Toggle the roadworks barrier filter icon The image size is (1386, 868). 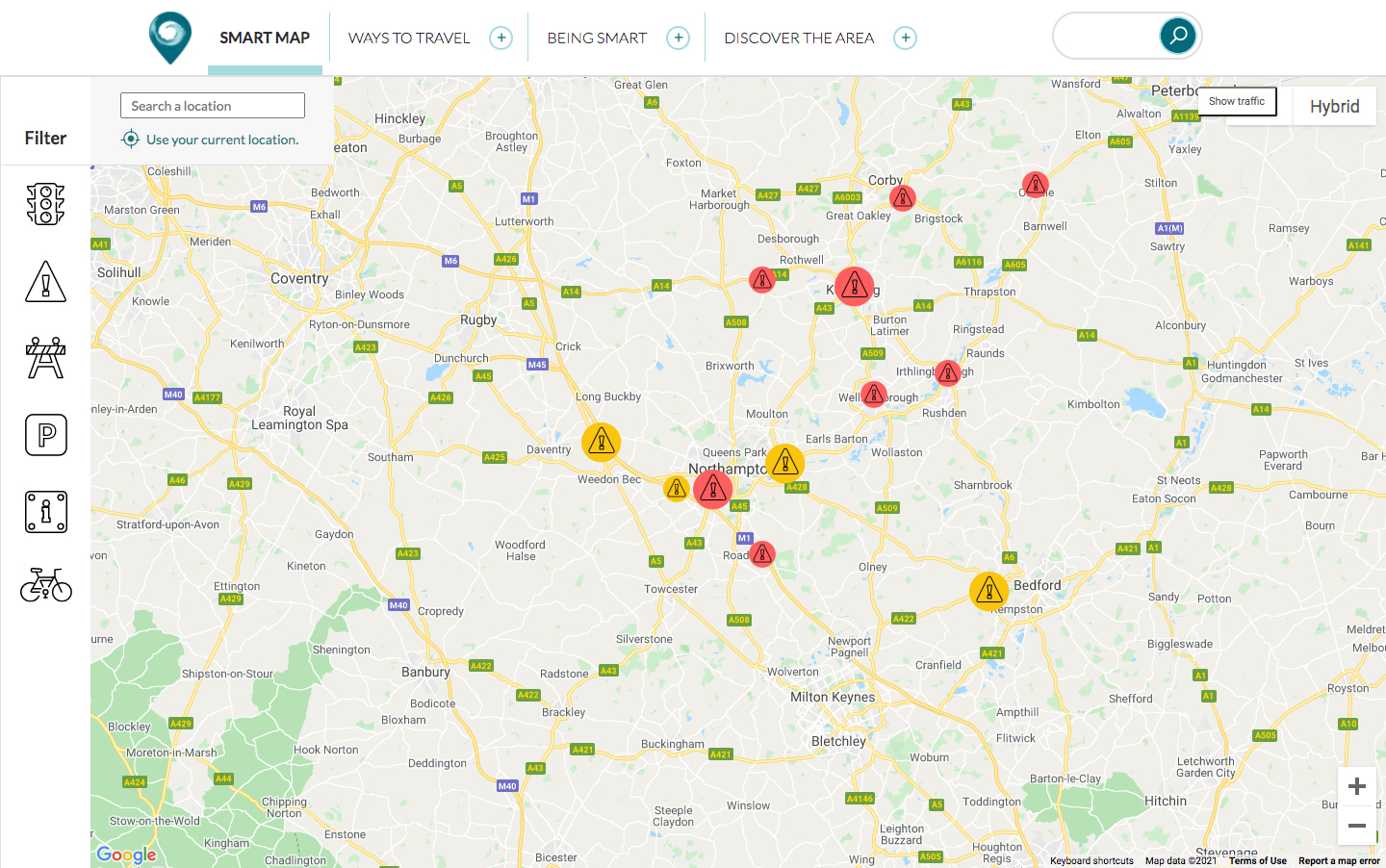(x=45, y=358)
